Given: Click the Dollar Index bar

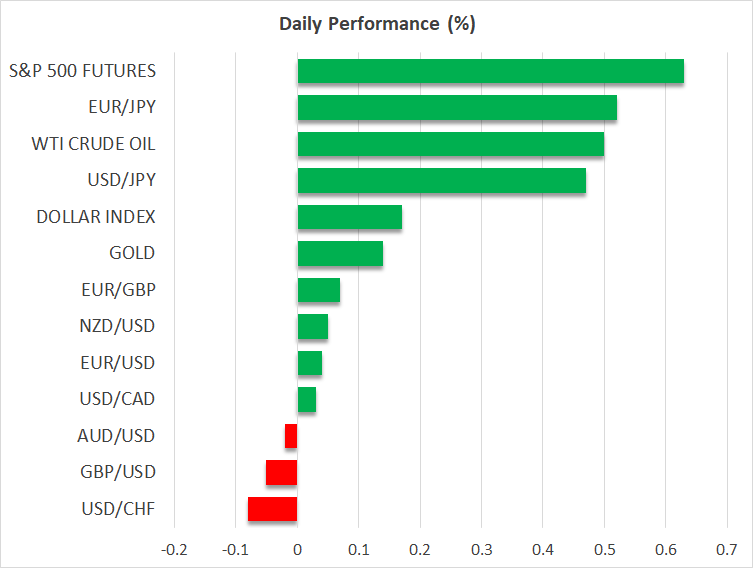Looking at the screenshot, I should click(x=349, y=217).
